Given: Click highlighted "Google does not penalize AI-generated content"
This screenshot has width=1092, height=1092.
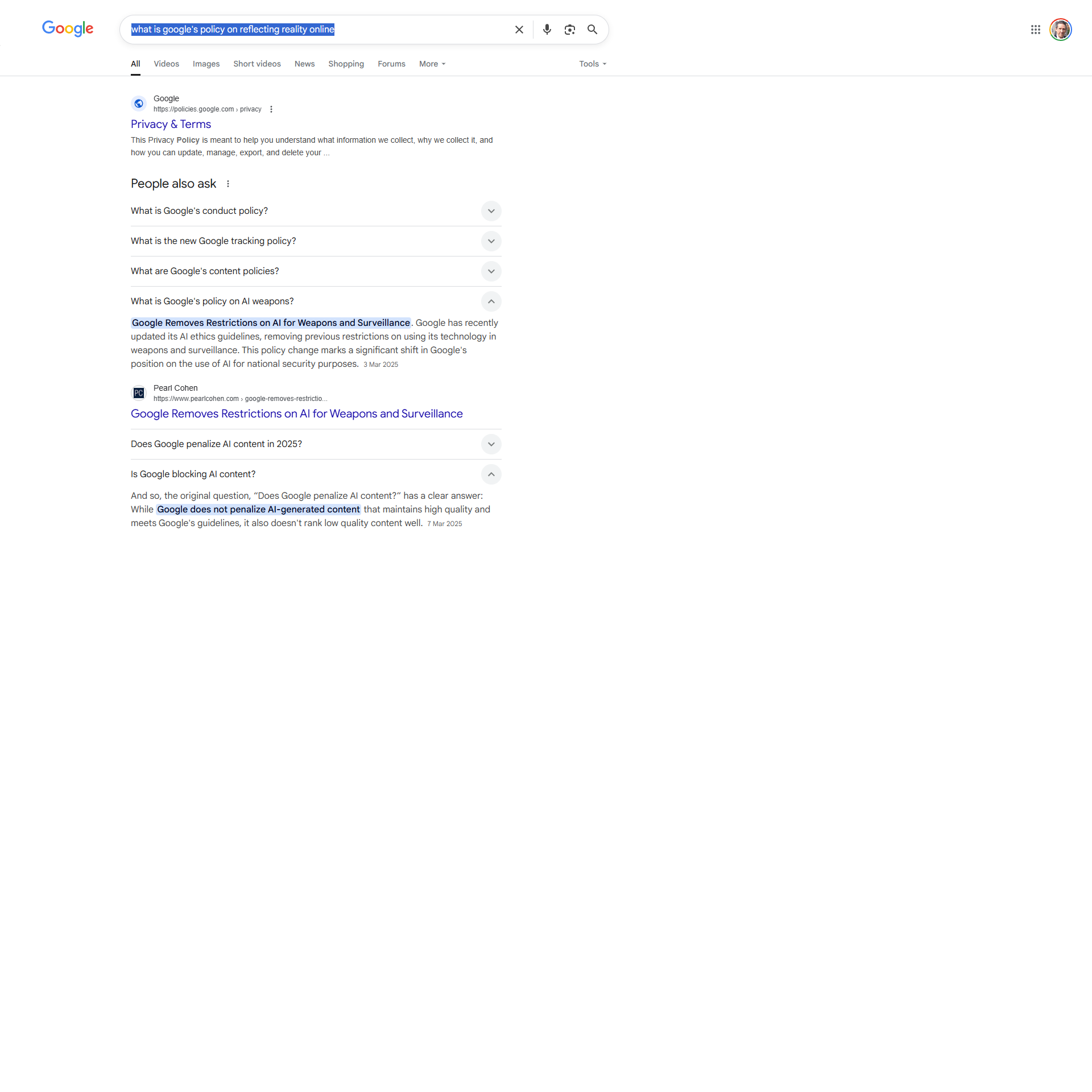Looking at the screenshot, I should (x=258, y=509).
